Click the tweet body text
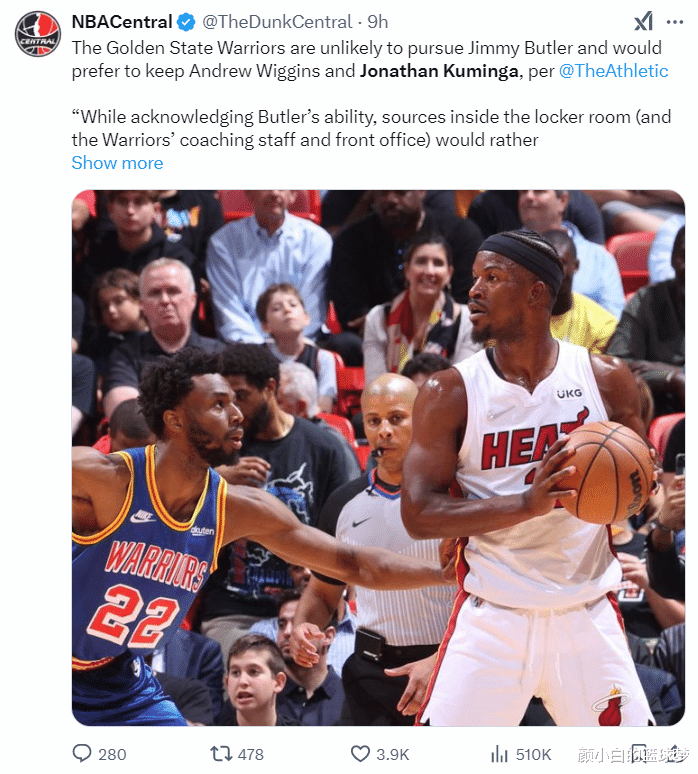Viewport: 698px width, 774px height. (371, 94)
